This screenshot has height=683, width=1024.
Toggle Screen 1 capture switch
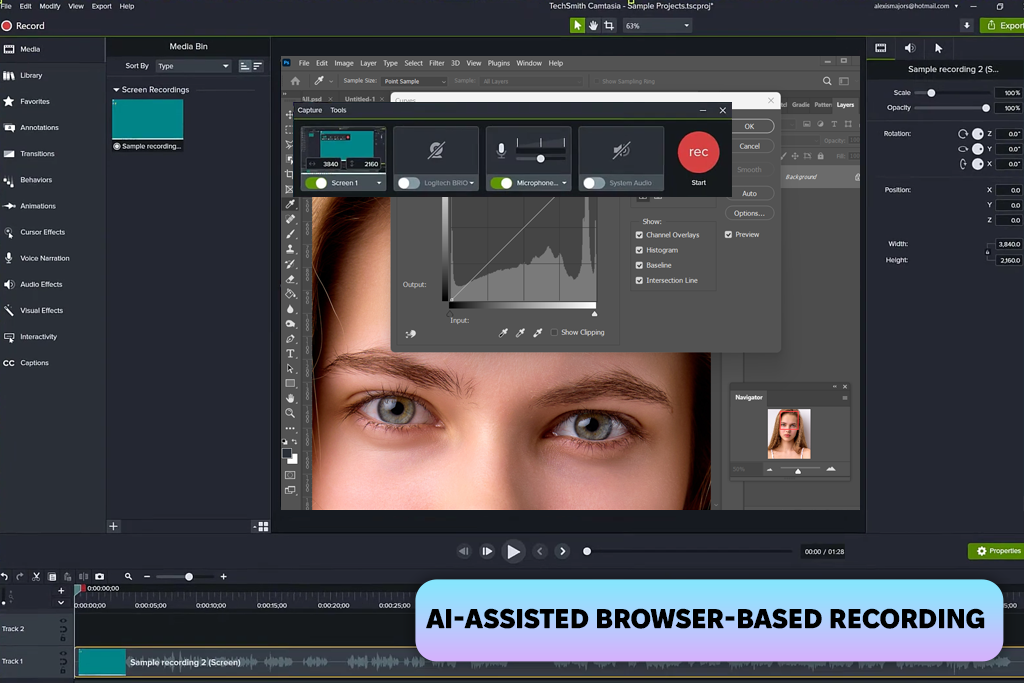coord(316,183)
